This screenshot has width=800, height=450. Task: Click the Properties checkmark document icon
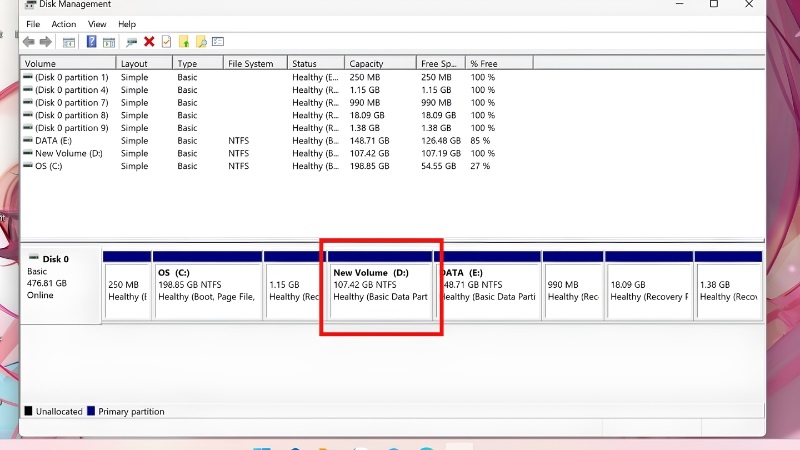click(166, 42)
